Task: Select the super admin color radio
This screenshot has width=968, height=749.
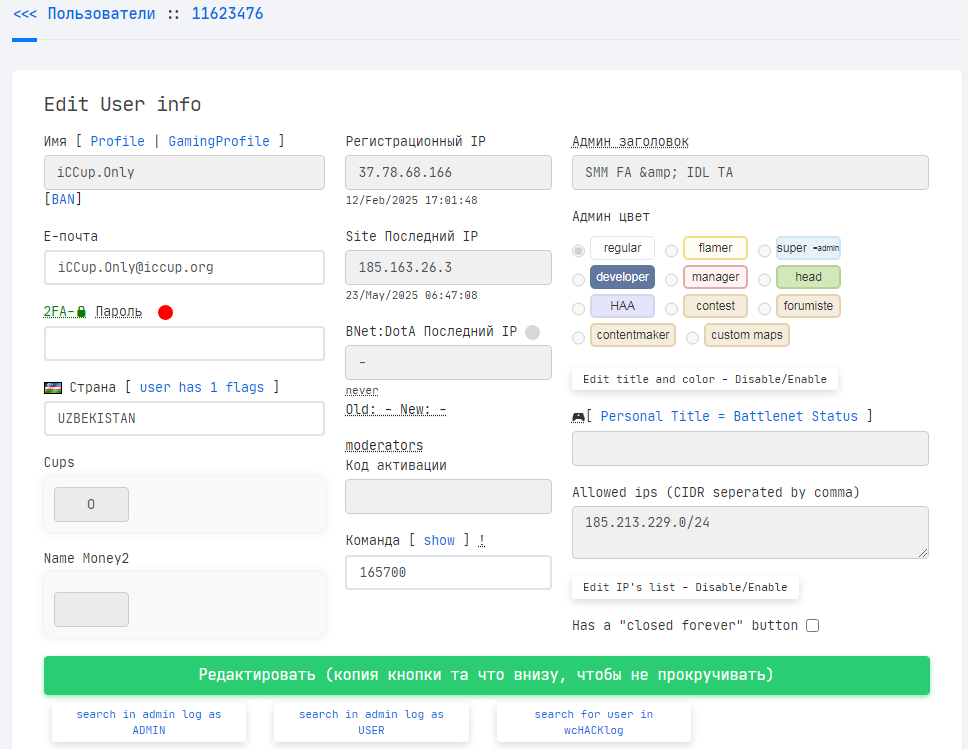Action: tap(764, 251)
